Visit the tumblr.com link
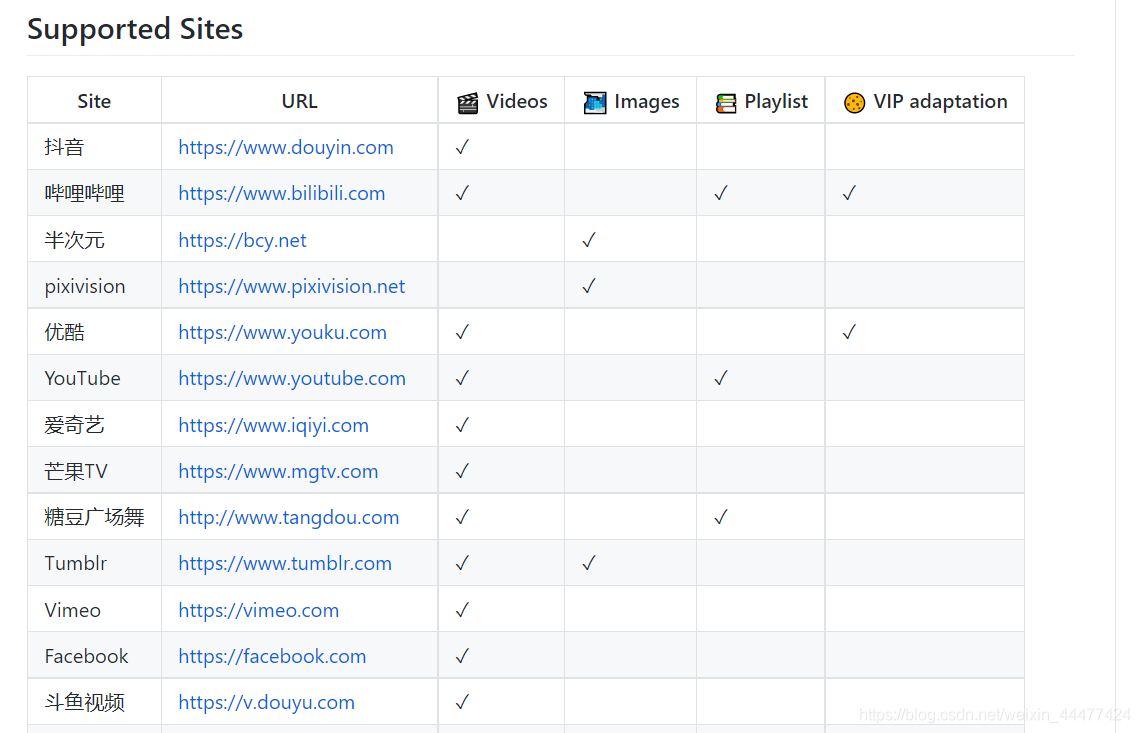 point(285,563)
